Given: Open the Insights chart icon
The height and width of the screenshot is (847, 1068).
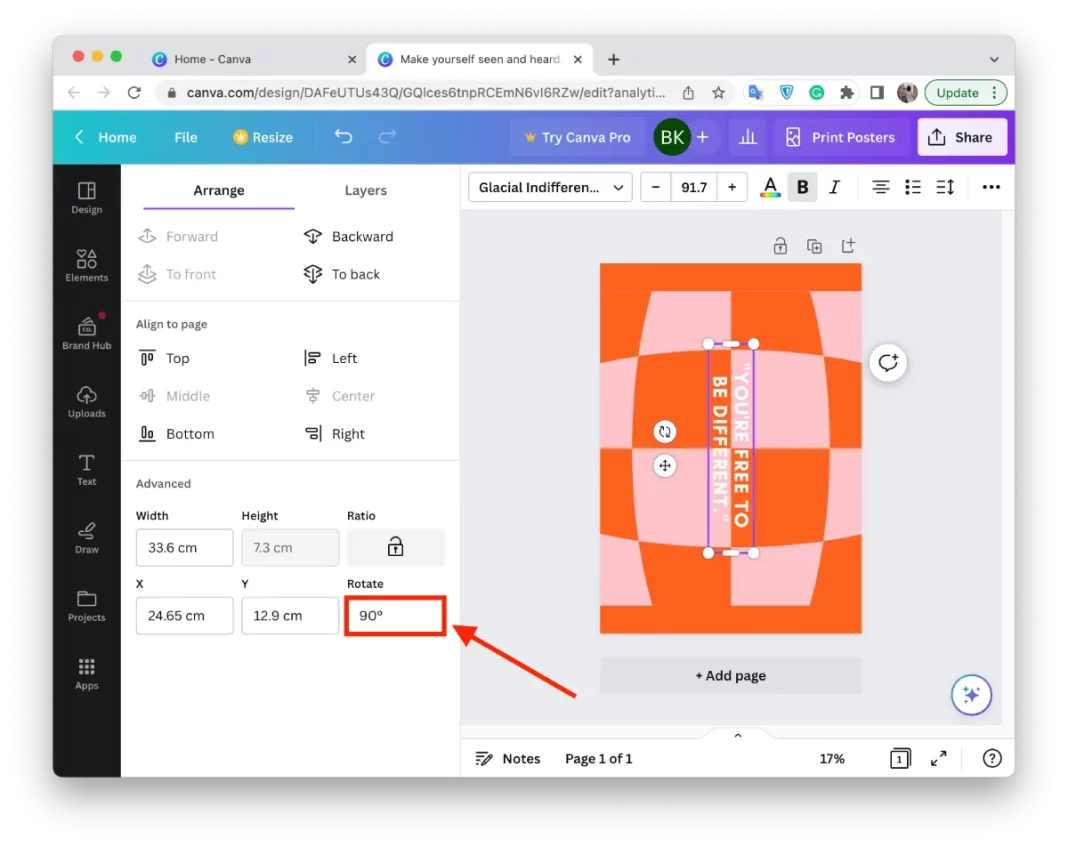Looking at the screenshot, I should [748, 137].
